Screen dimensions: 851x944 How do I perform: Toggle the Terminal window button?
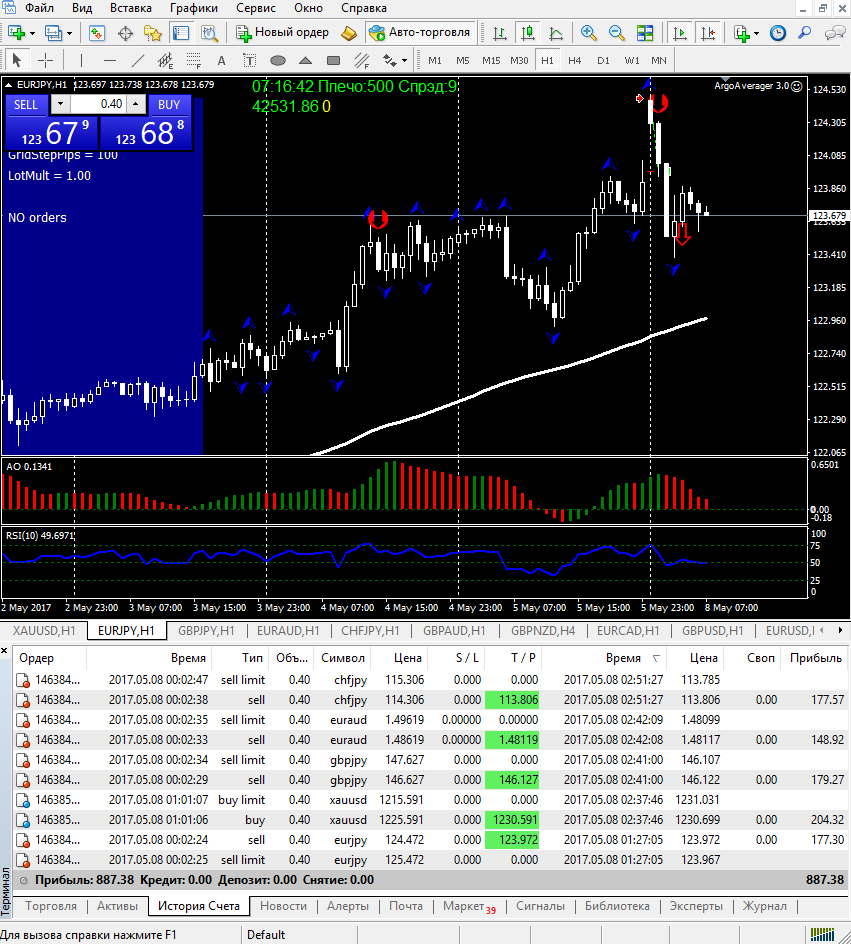[x=181, y=33]
